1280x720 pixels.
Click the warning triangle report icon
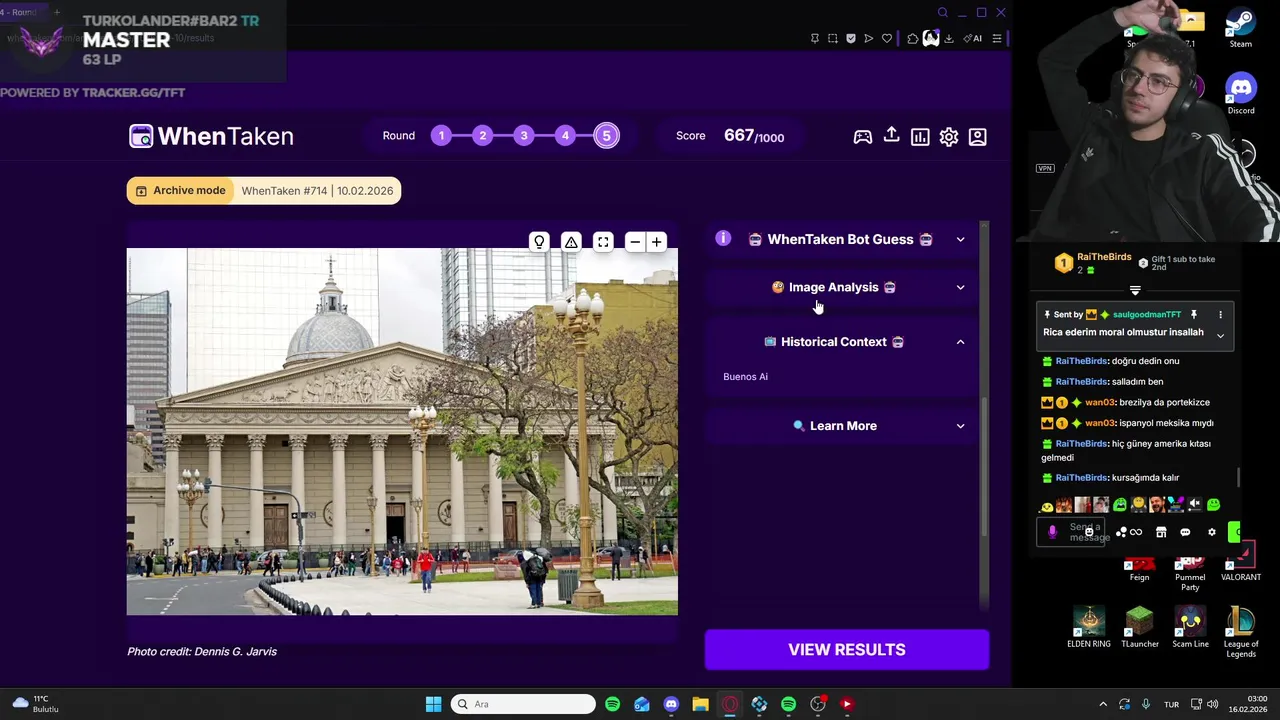click(571, 242)
